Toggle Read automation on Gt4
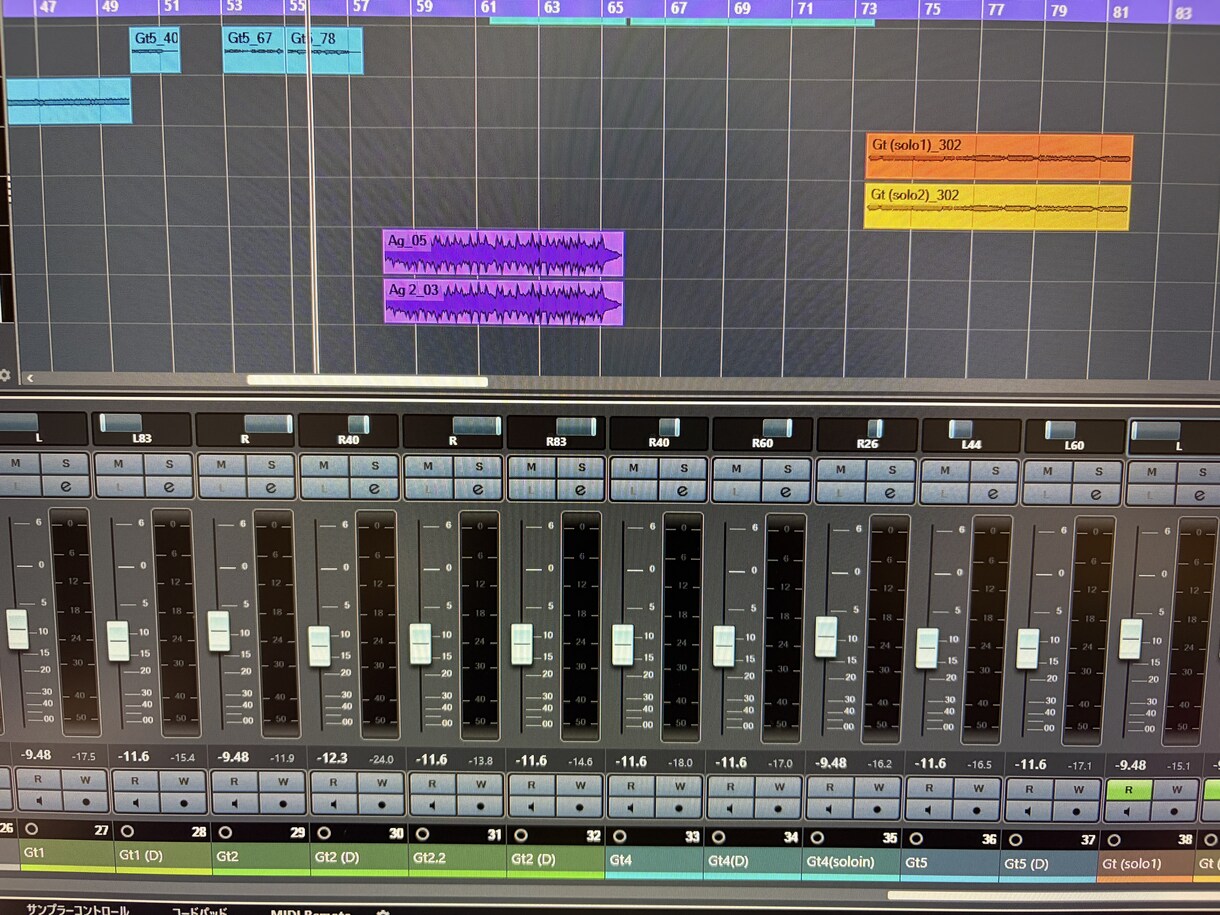This screenshot has width=1220, height=915. (x=630, y=784)
